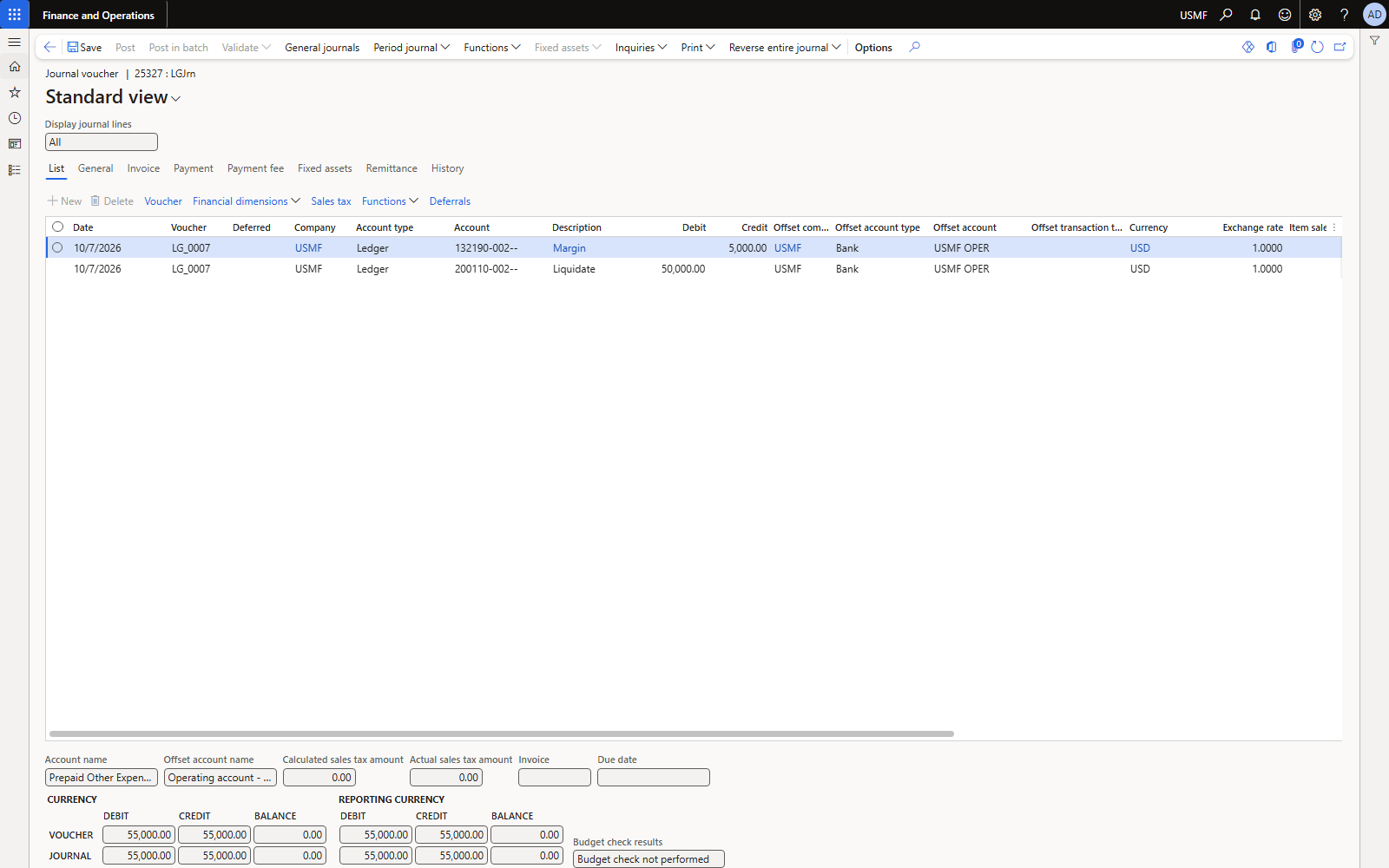This screenshot has width=1389, height=868.
Task: Switch to the General tab
Action: [95, 168]
